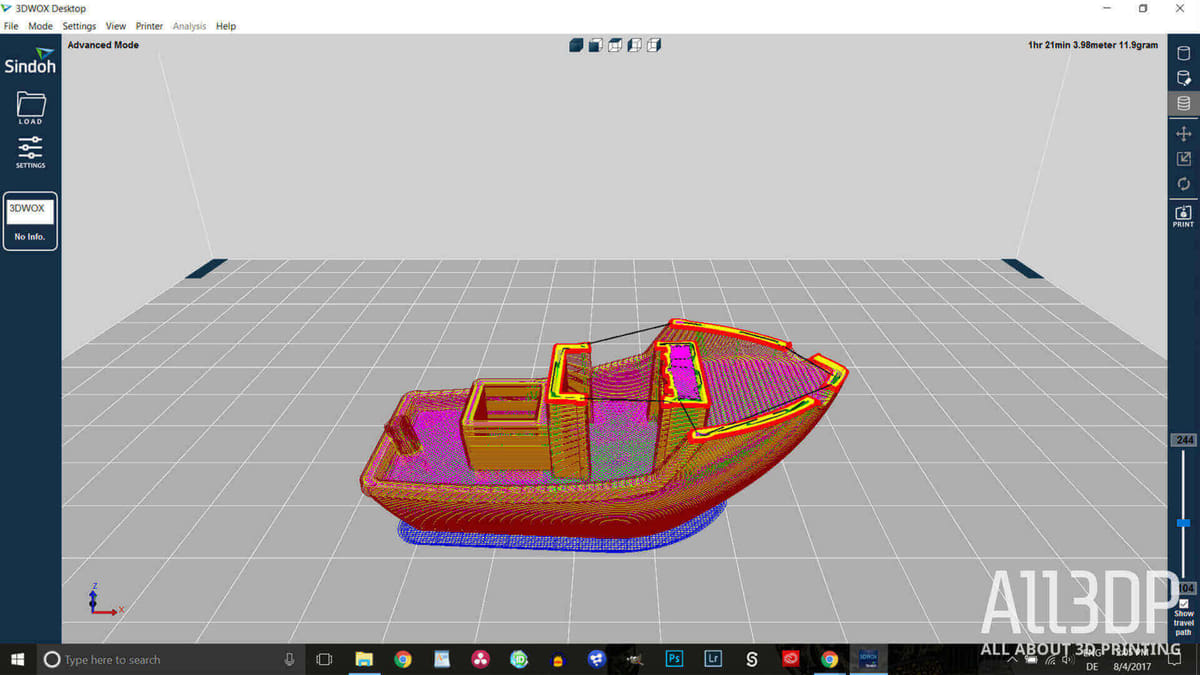Switch to the first solid cube view

click(576, 45)
